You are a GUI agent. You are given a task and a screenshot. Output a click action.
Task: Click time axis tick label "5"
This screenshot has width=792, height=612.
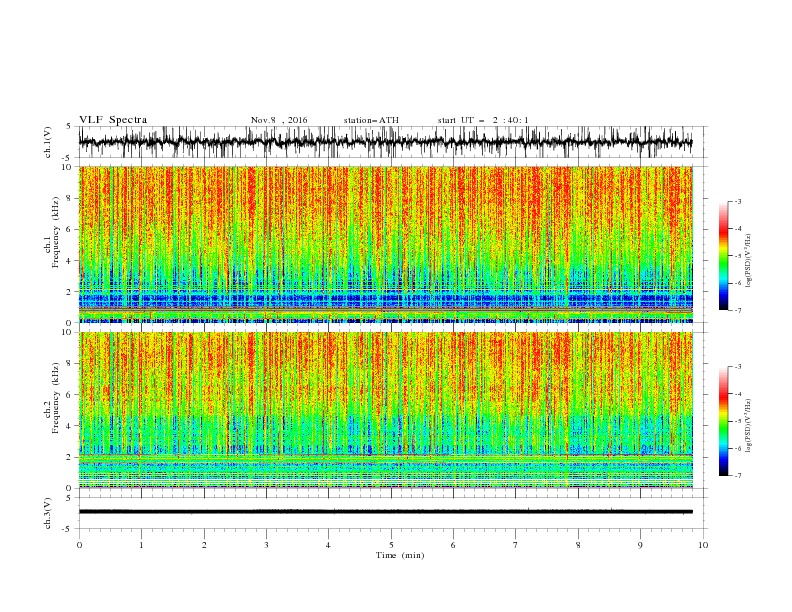(x=391, y=545)
